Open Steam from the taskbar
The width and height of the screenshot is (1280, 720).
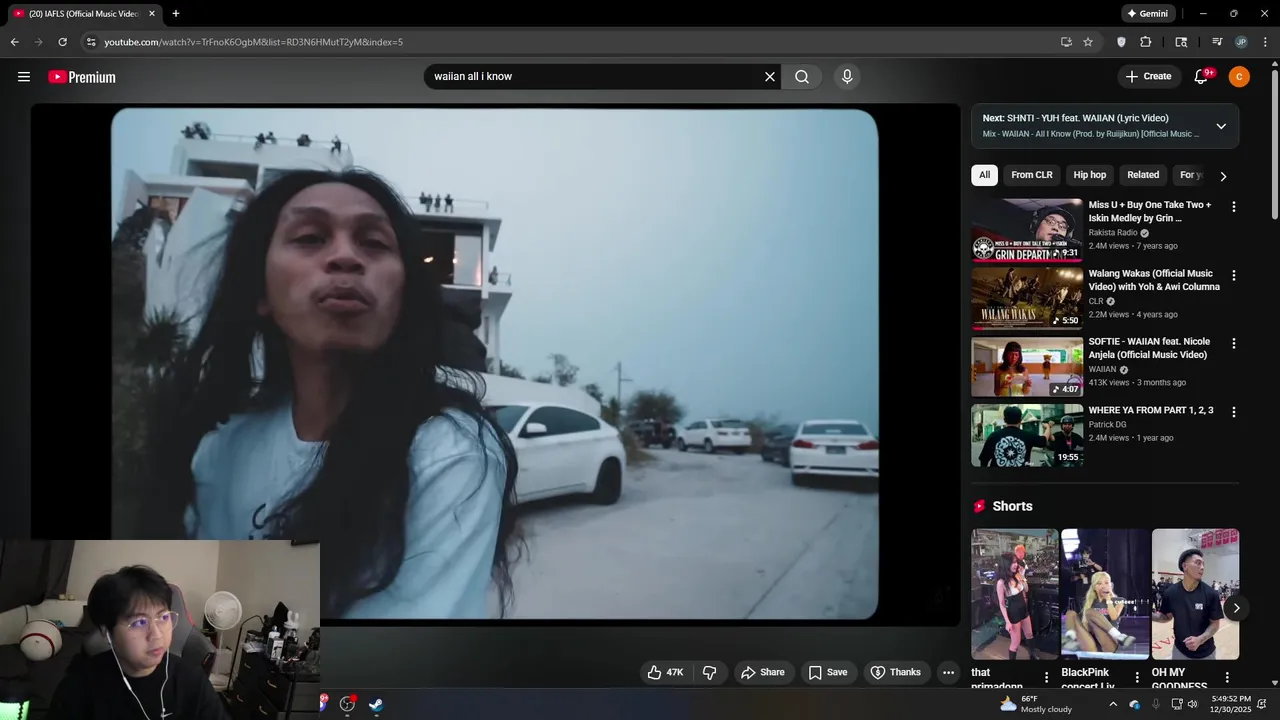376,704
